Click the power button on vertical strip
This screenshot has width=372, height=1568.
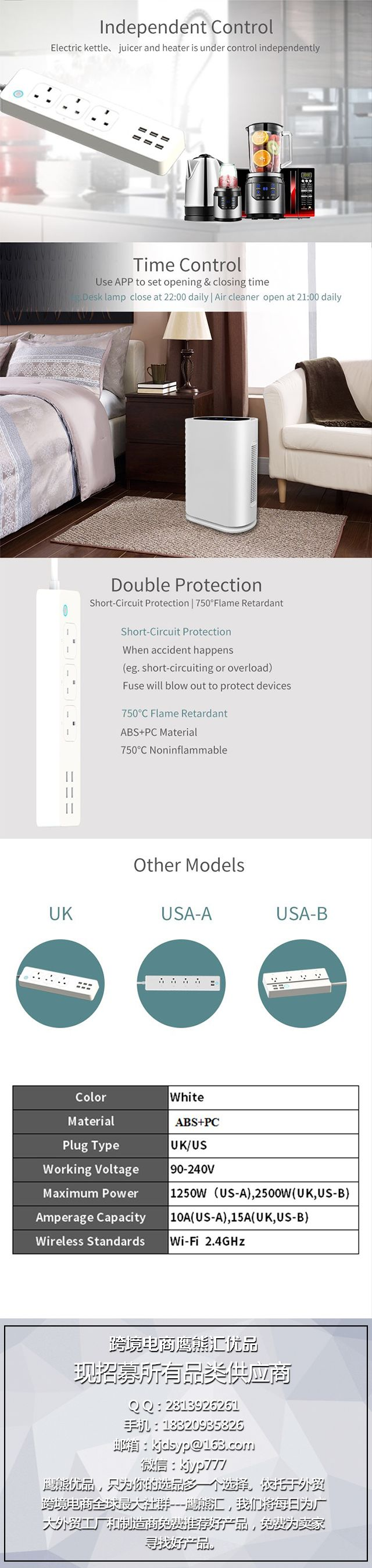point(65,610)
